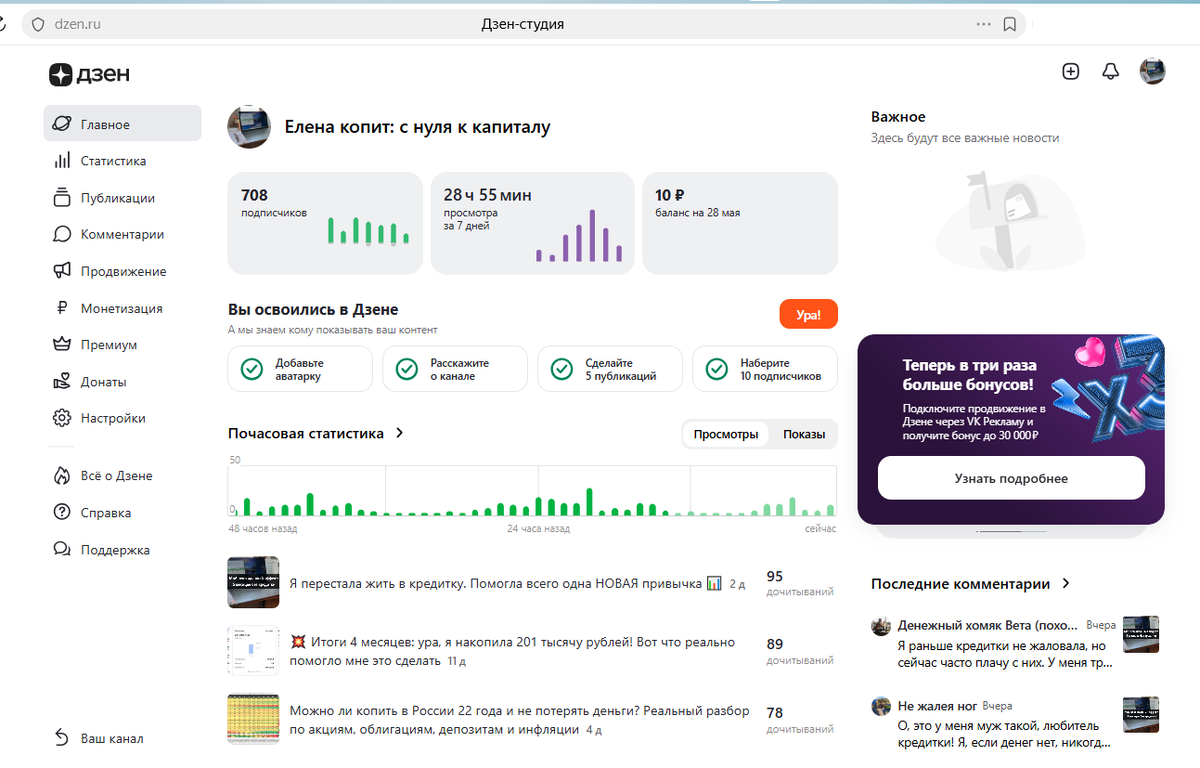Viewport: 1200px width, 768px height.
Task: Open Монетизация ruble icon
Action: coord(62,308)
